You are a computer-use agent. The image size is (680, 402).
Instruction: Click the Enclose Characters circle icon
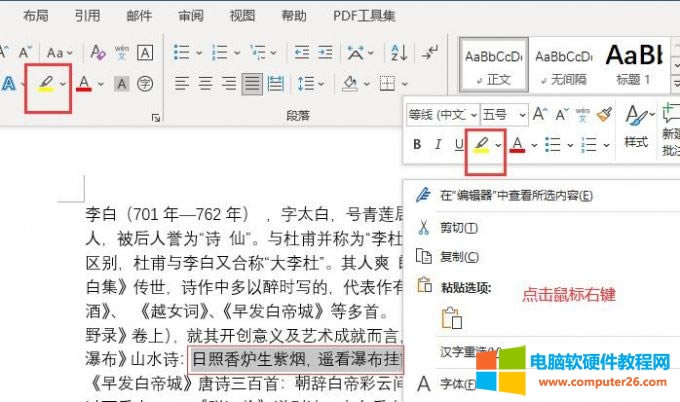(145, 83)
